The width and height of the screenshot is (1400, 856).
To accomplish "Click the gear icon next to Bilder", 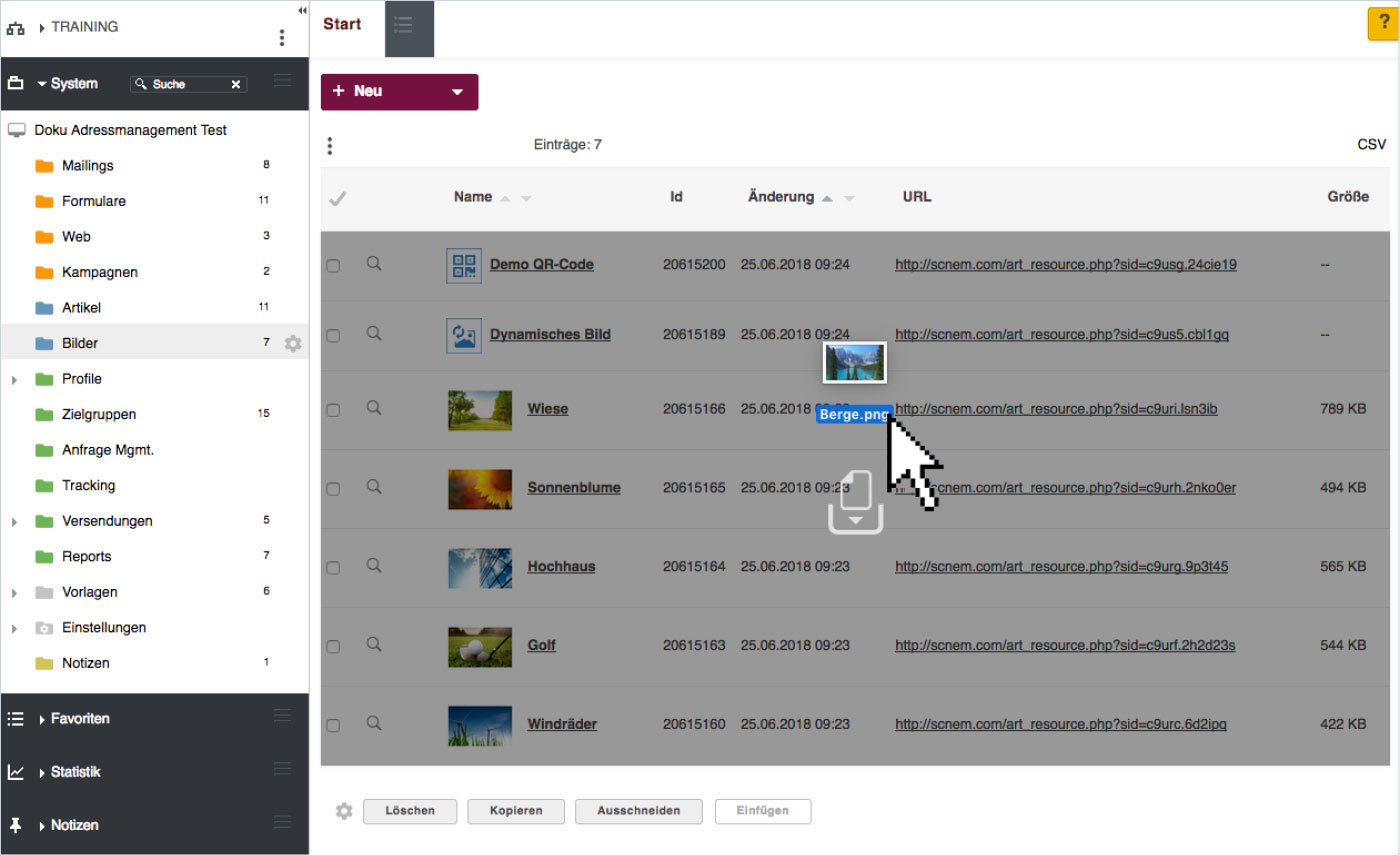I will click(293, 343).
